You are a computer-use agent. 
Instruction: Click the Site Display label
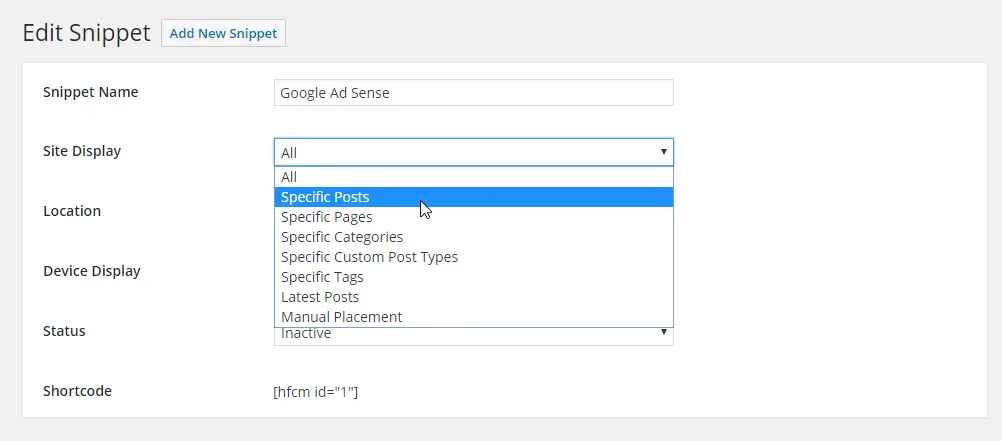(x=82, y=151)
